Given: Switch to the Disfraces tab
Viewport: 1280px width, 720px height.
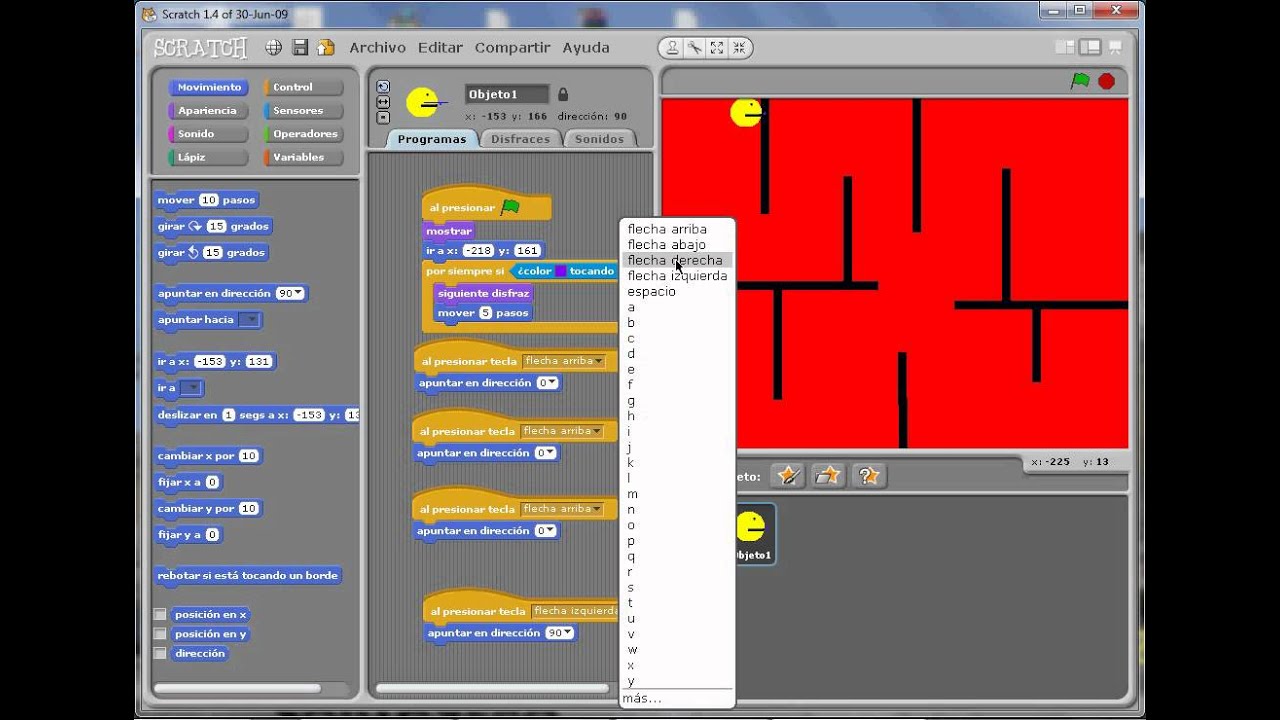Looking at the screenshot, I should pyautogui.click(x=520, y=139).
